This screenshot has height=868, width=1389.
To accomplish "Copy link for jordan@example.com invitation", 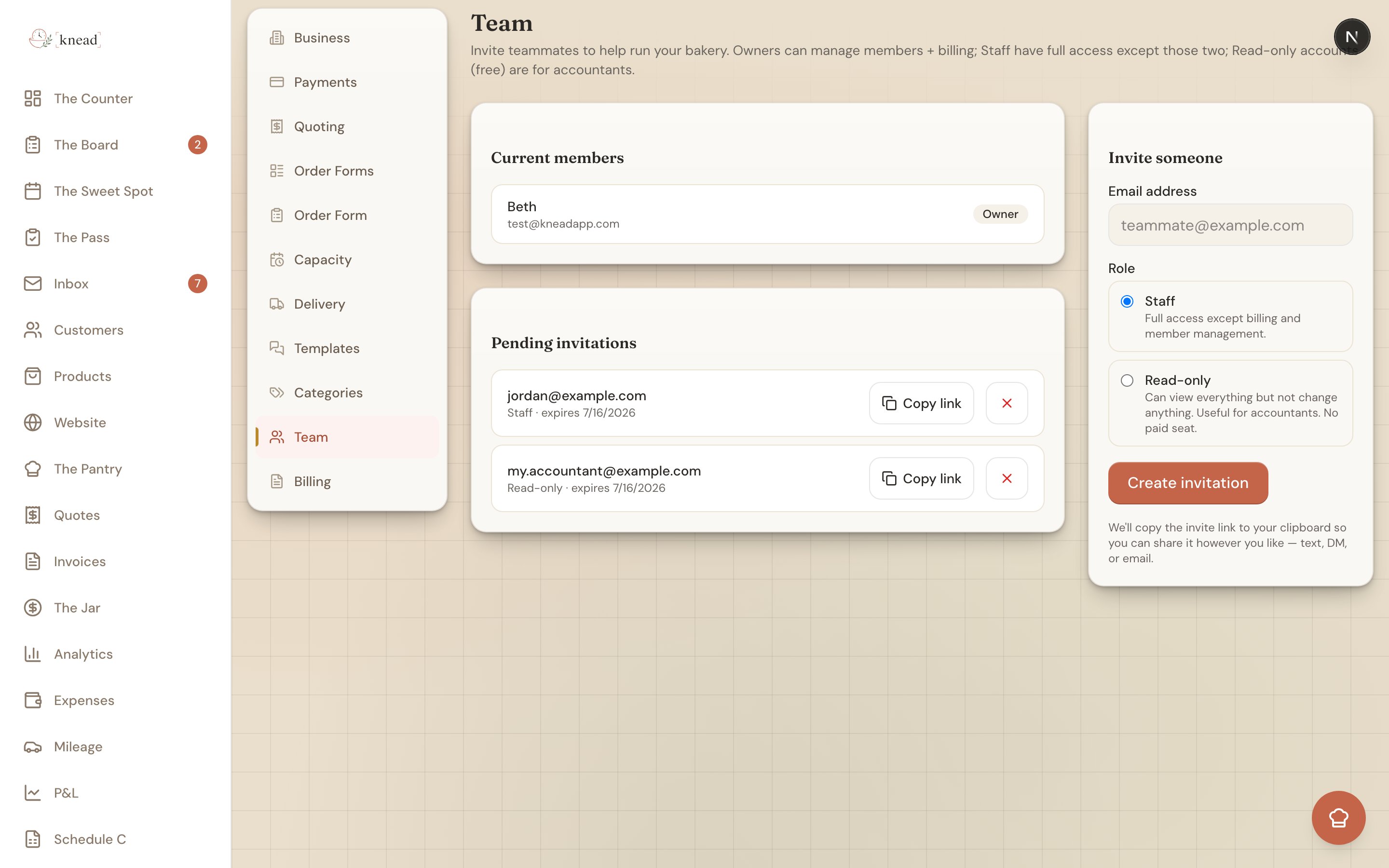I will point(921,403).
